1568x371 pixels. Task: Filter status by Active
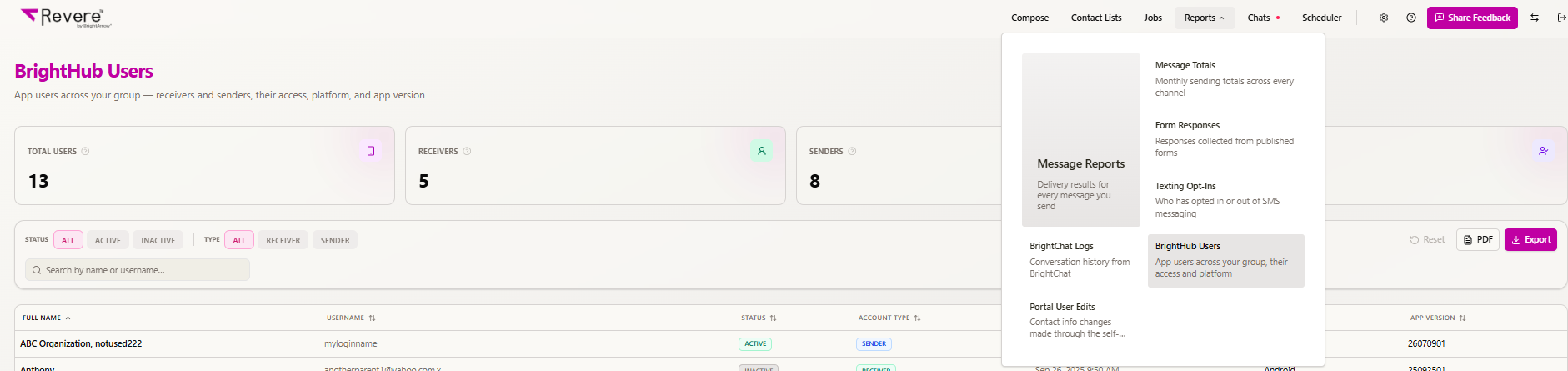[108, 240]
